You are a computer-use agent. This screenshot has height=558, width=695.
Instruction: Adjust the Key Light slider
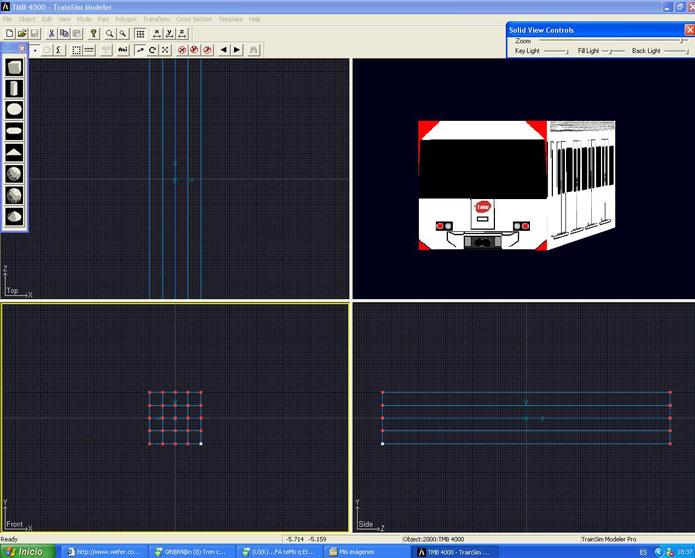(x=557, y=50)
